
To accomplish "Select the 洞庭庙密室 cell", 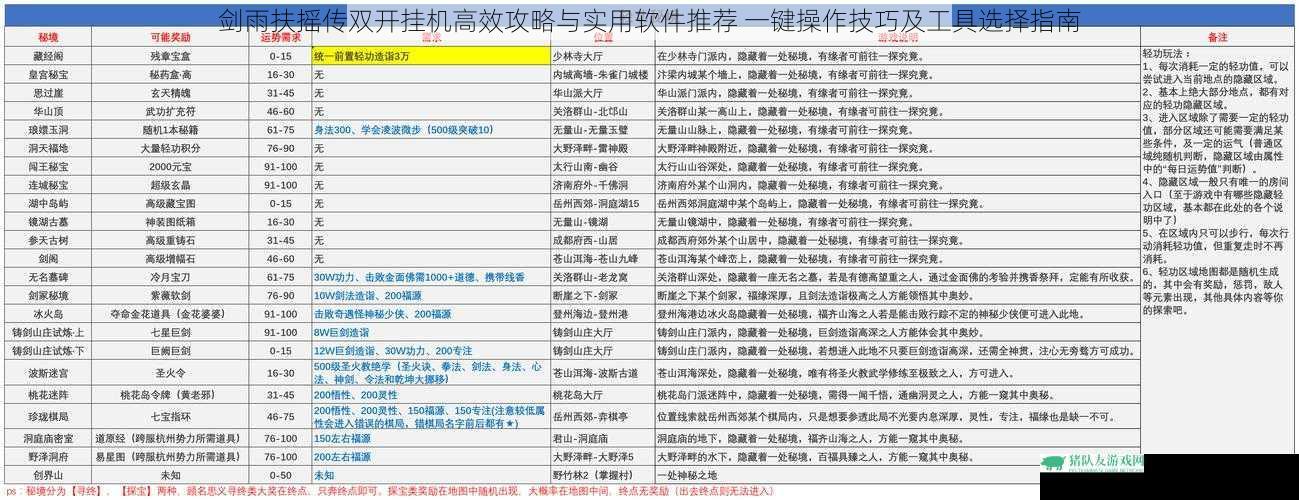I will click(x=48, y=438).
